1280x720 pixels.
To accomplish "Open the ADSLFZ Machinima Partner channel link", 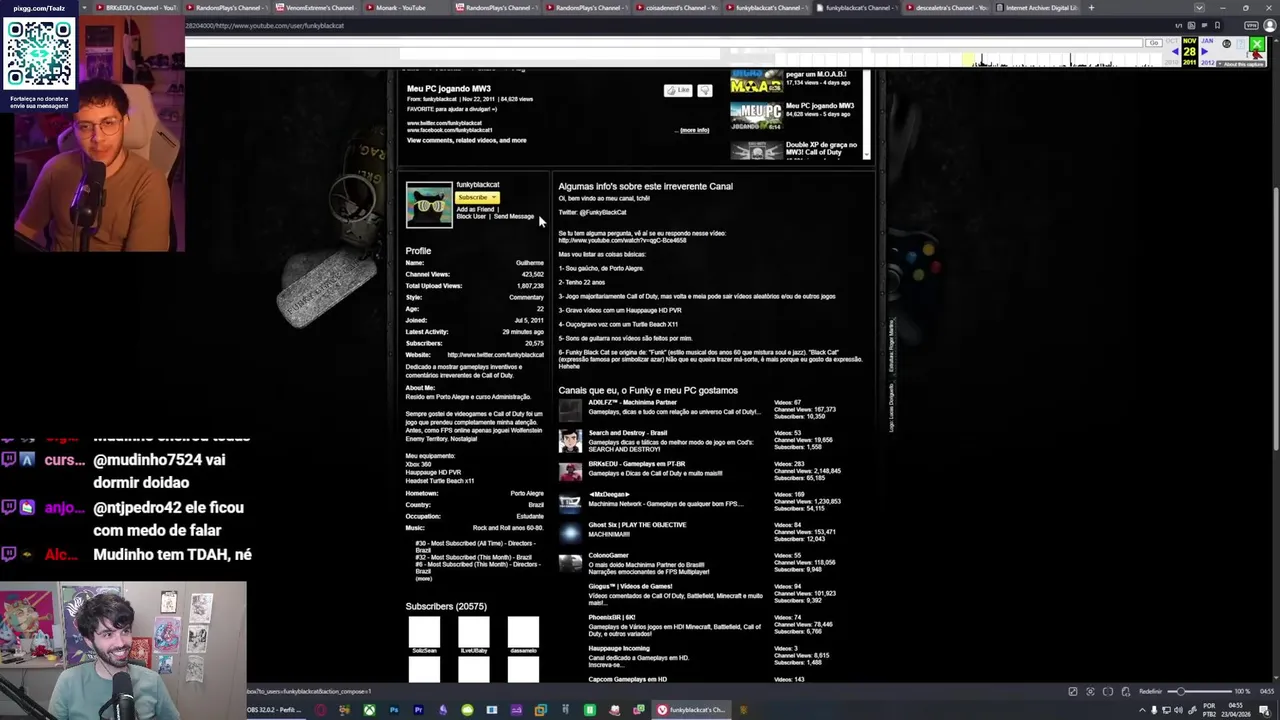I will (x=632, y=402).
